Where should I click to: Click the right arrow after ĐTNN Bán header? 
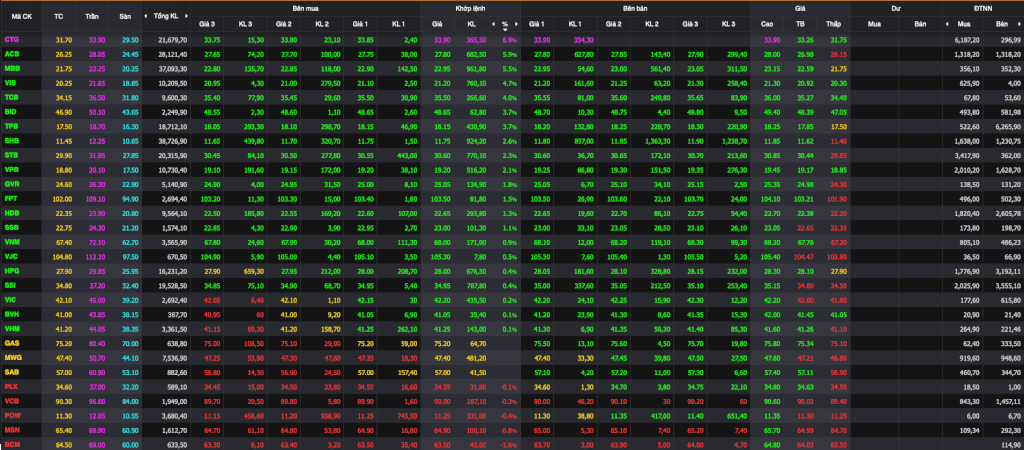[1019, 24]
